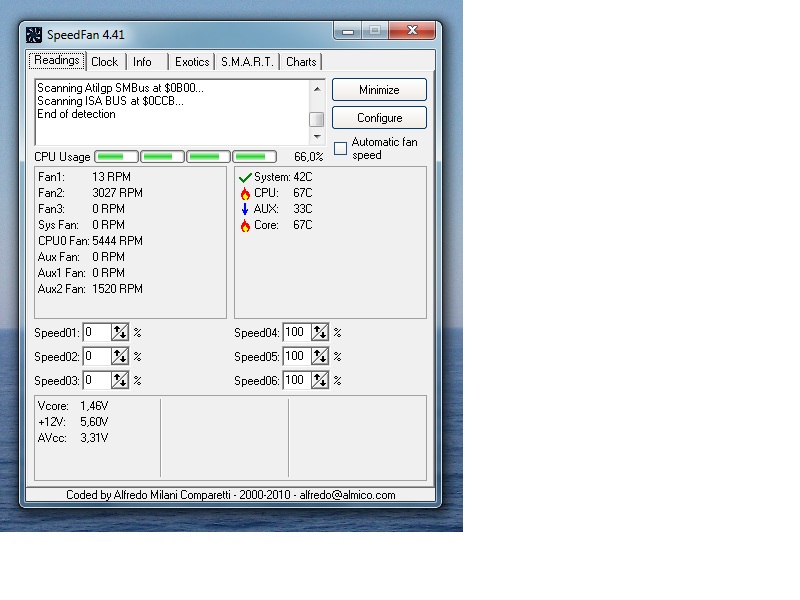This screenshot has width=800, height=600.
Task: Switch to the Readings tab
Action: click(x=57, y=61)
